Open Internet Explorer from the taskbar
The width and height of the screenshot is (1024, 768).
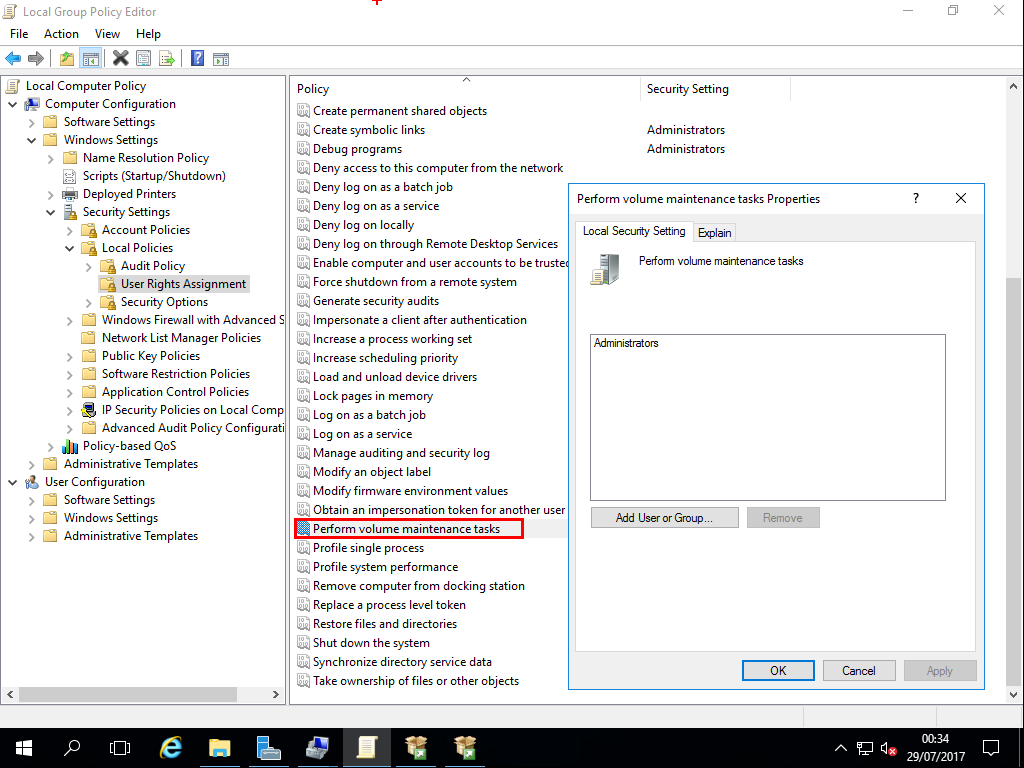(171, 746)
